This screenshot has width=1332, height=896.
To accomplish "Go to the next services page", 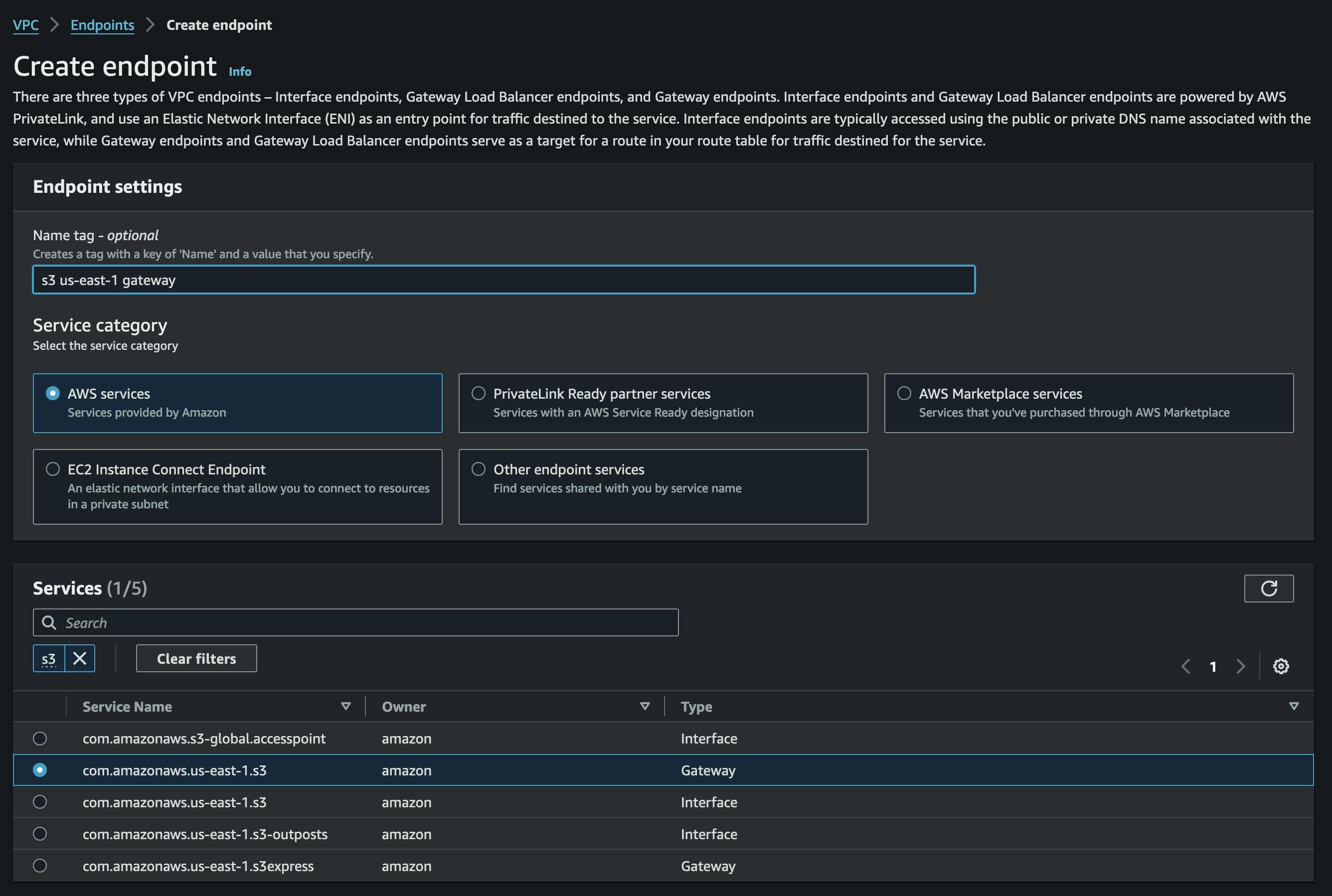I will 1241,666.
